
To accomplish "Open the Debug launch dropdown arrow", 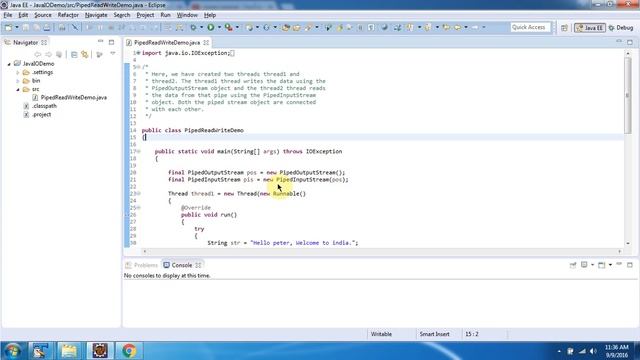I will pyautogui.click(x=201, y=27).
